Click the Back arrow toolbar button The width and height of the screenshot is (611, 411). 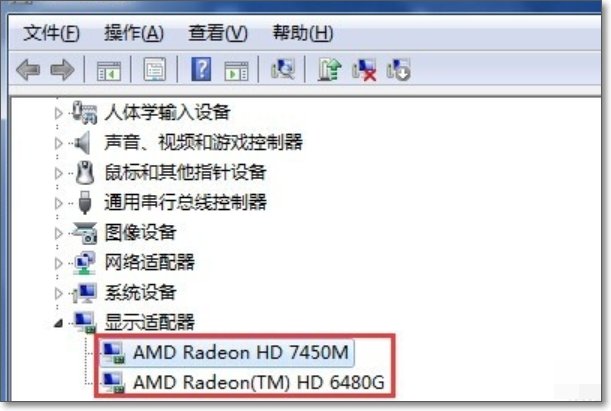28,70
